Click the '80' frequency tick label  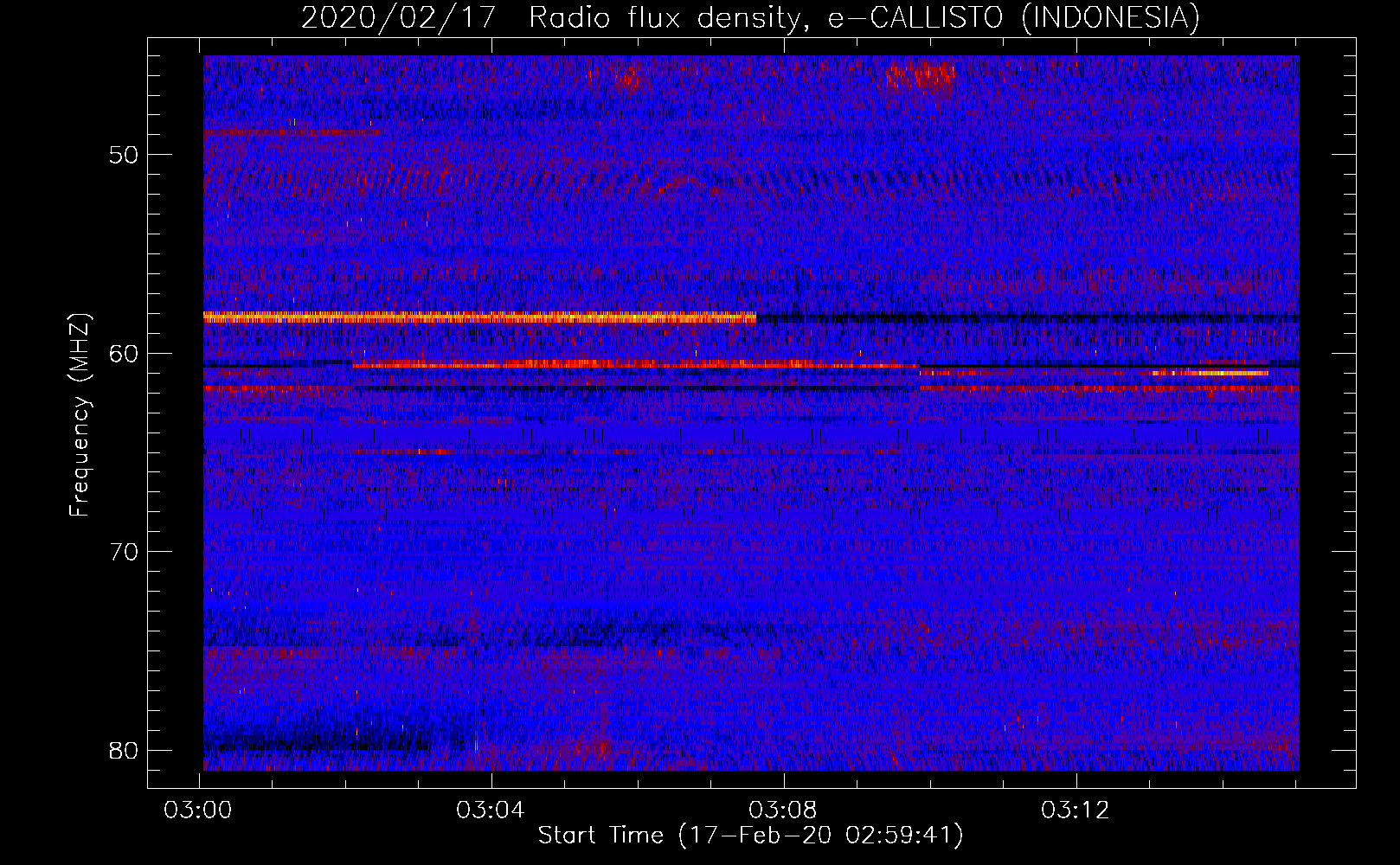pos(124,750)
